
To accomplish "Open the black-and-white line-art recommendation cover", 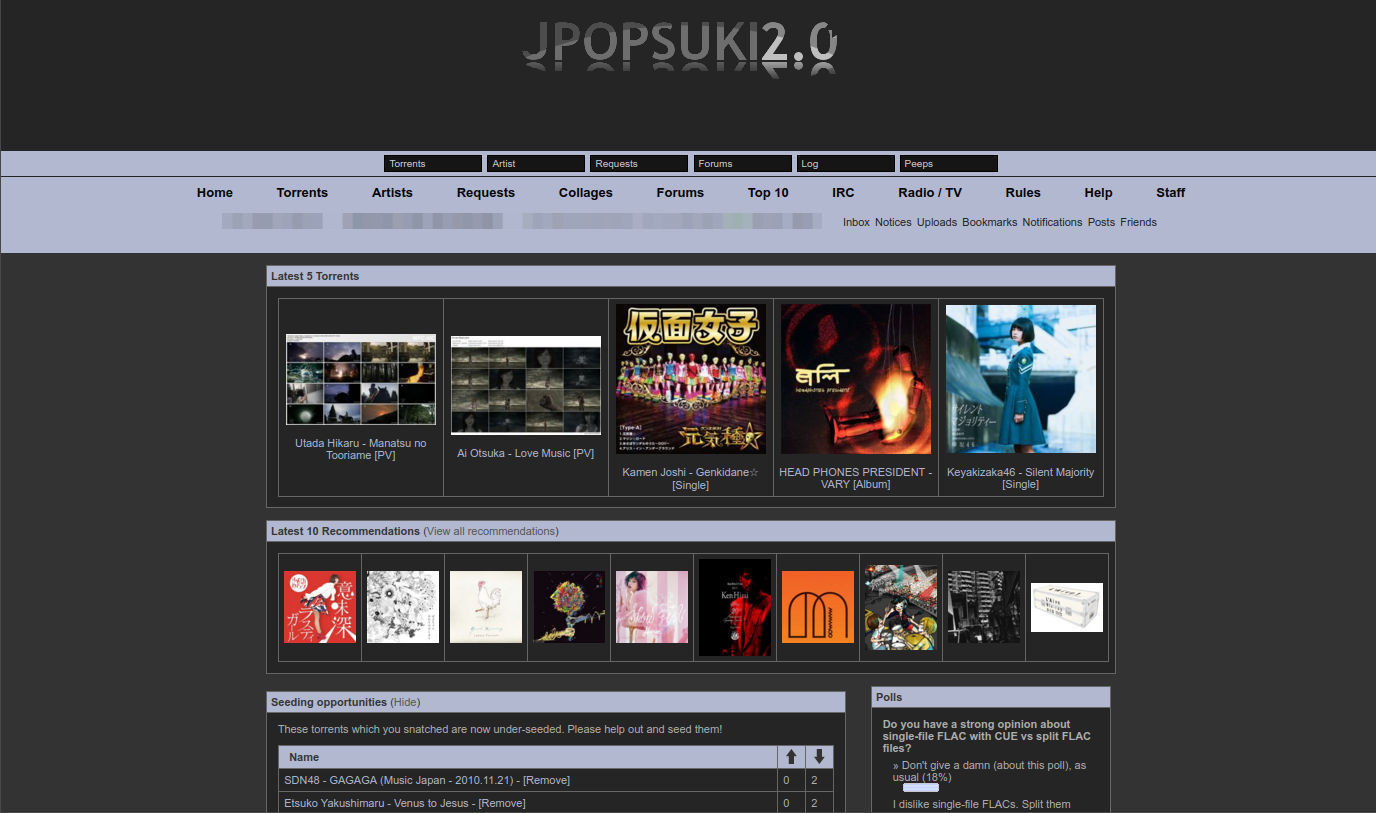I will [x=403, y=607].
